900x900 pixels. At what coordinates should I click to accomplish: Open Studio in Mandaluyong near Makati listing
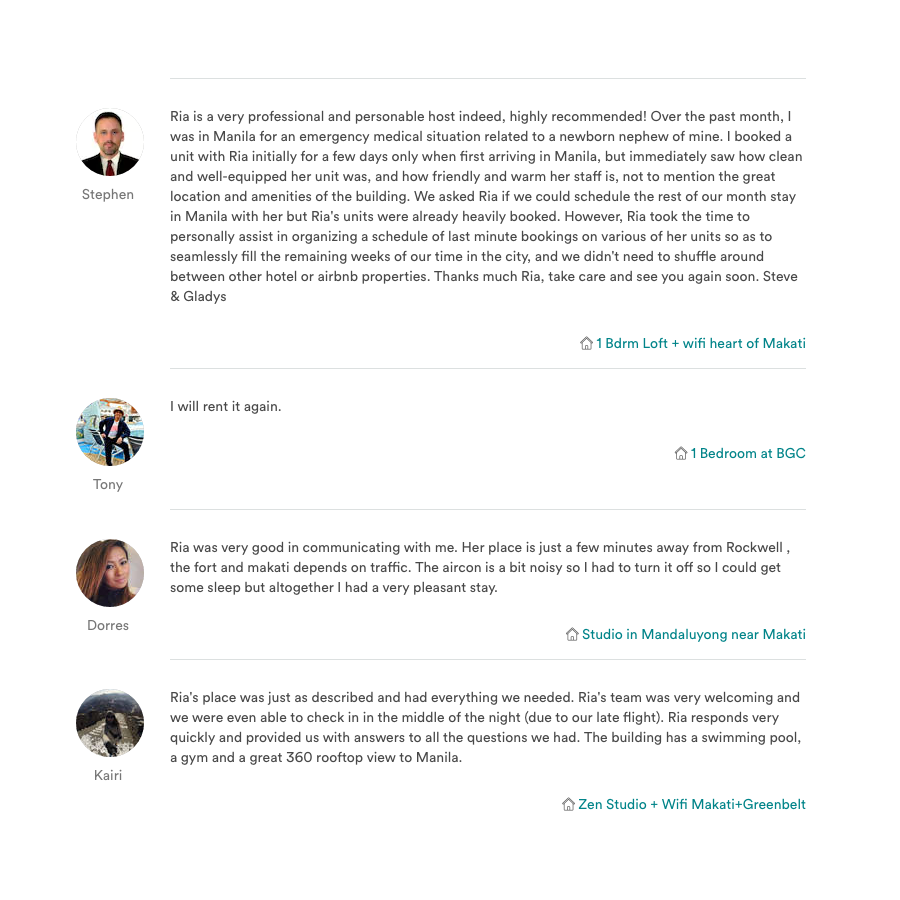click(694, 634)
